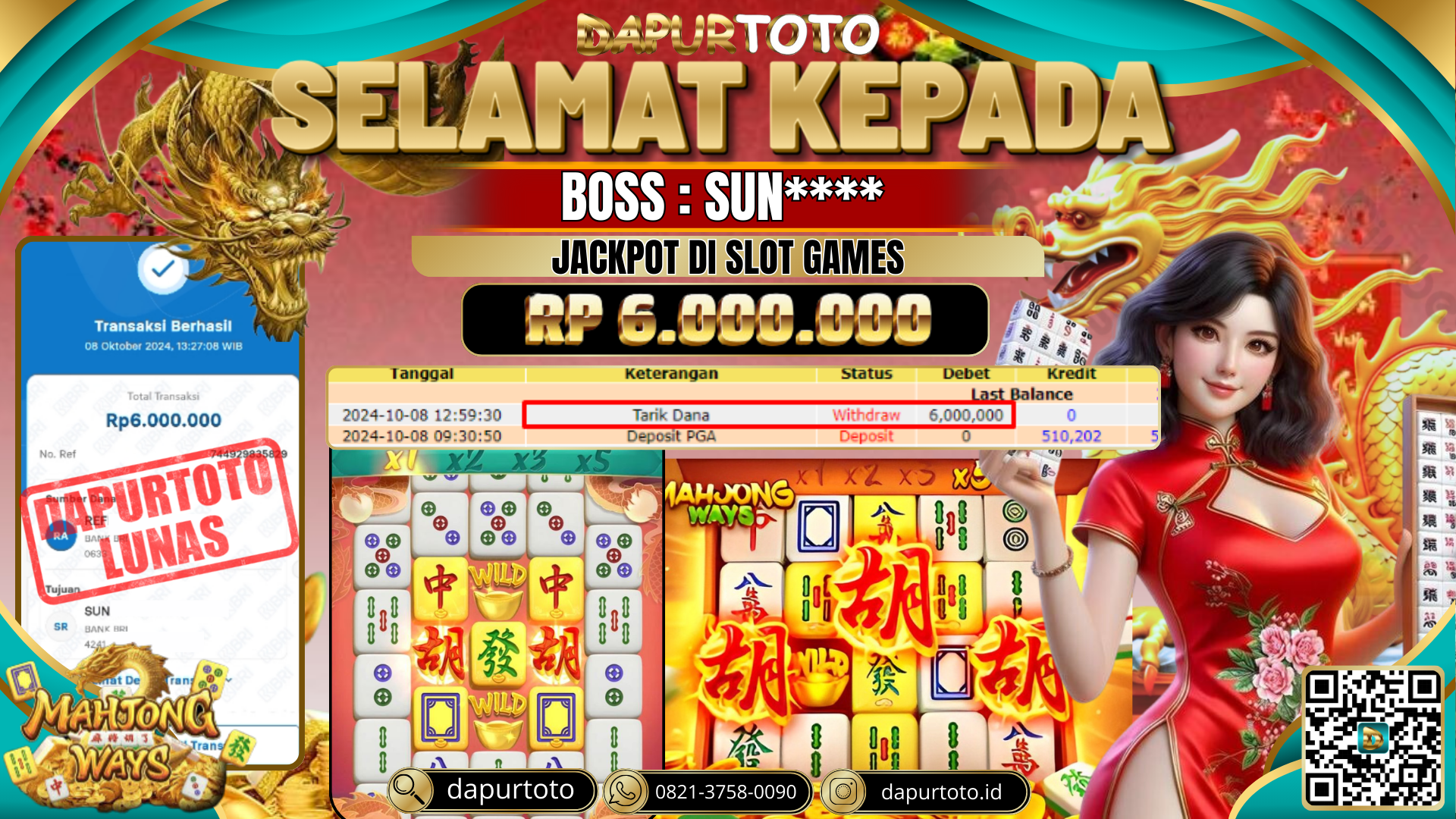Click the Tanggal column header
This screenshot has width=1456, height=819.
tap(422, 374)
